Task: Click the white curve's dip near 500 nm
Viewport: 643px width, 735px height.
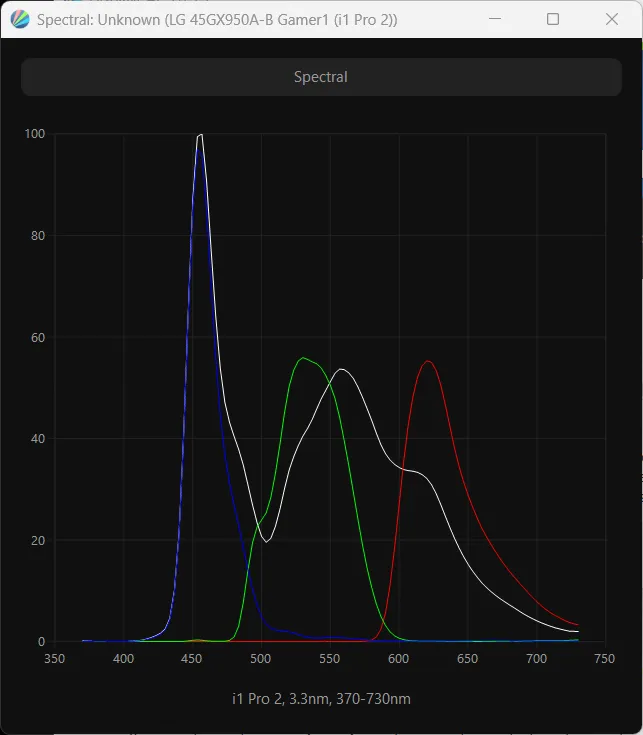Action: tap(266, 541)
